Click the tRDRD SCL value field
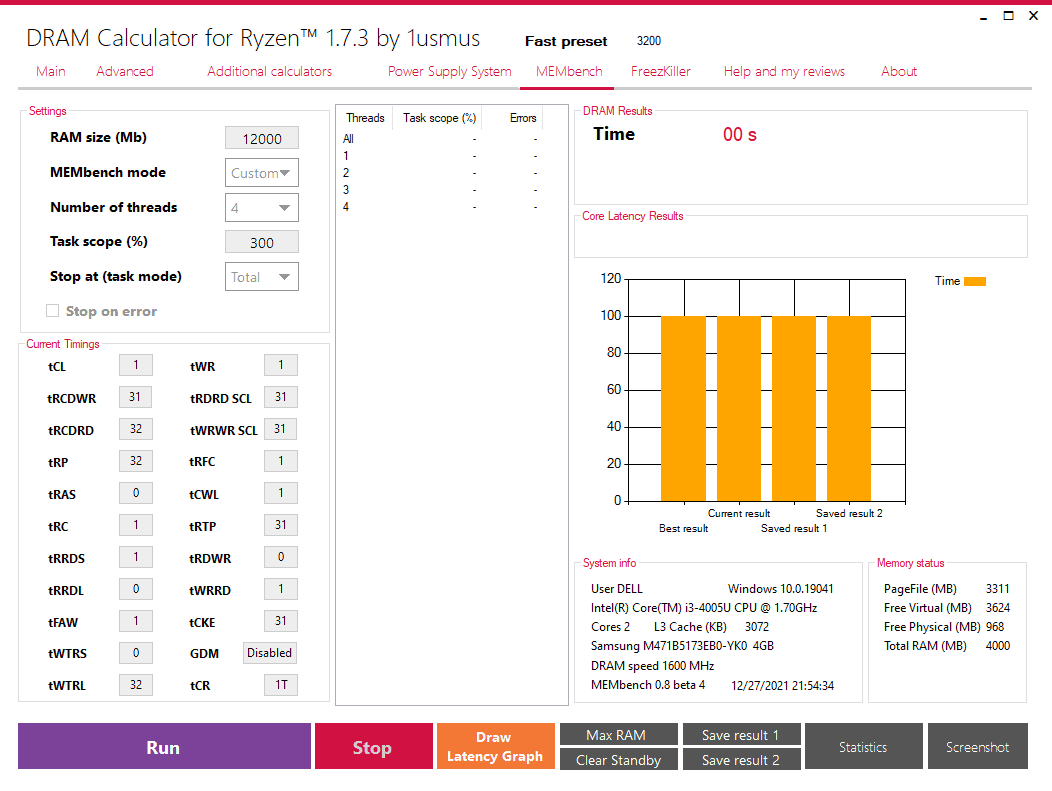This screenshot has height=791, width=1052. 280,397
